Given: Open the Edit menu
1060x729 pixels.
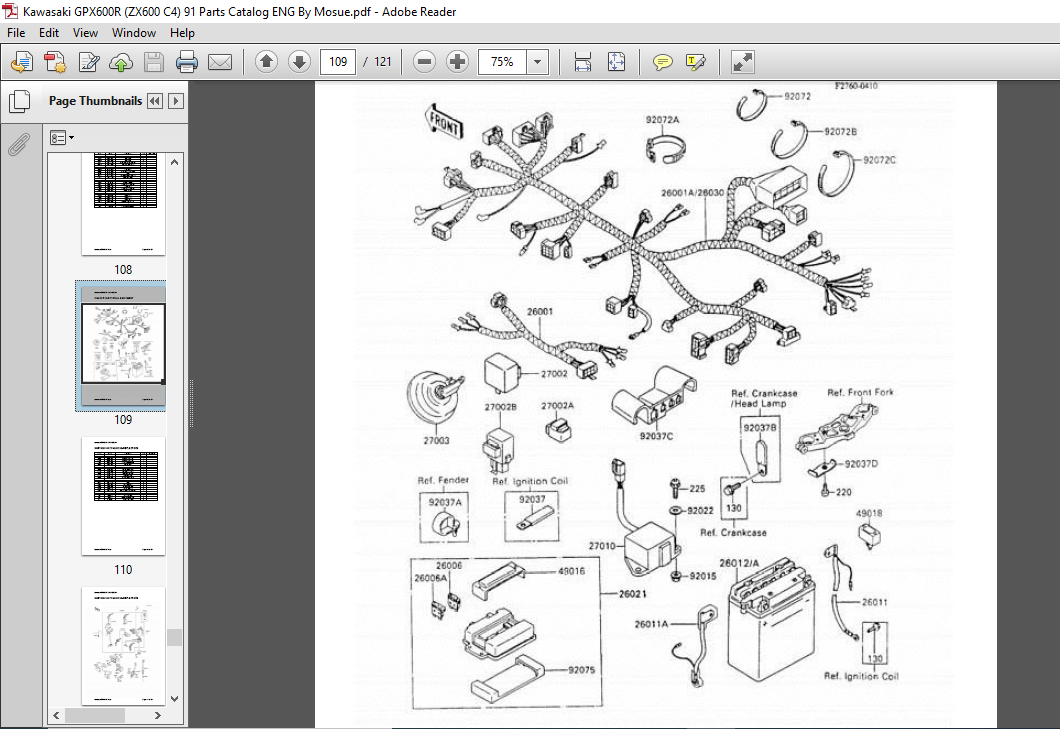Looking at the screenshot, I should 49,32.
